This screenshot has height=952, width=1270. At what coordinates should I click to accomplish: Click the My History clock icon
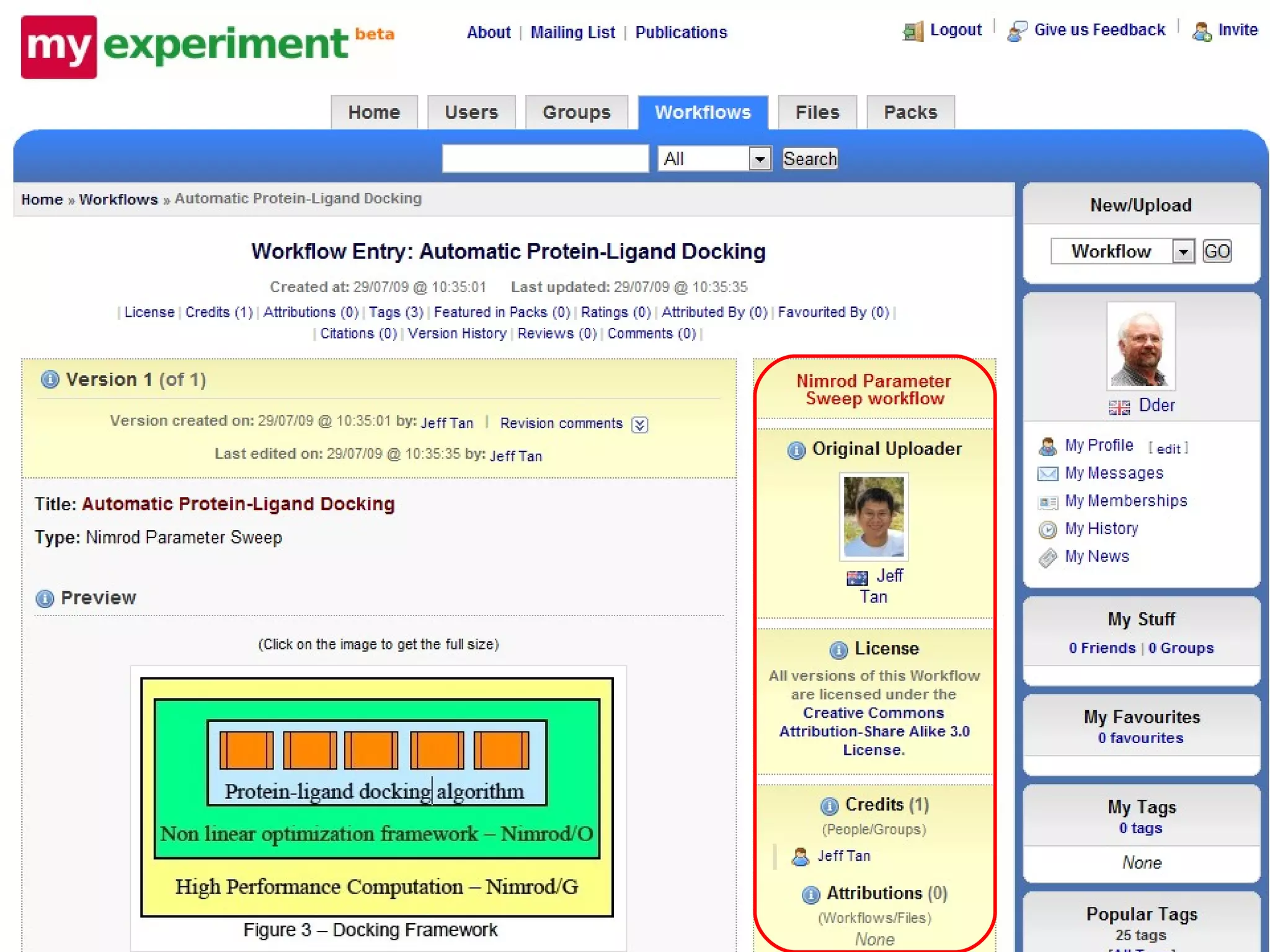pos(1047,529)
